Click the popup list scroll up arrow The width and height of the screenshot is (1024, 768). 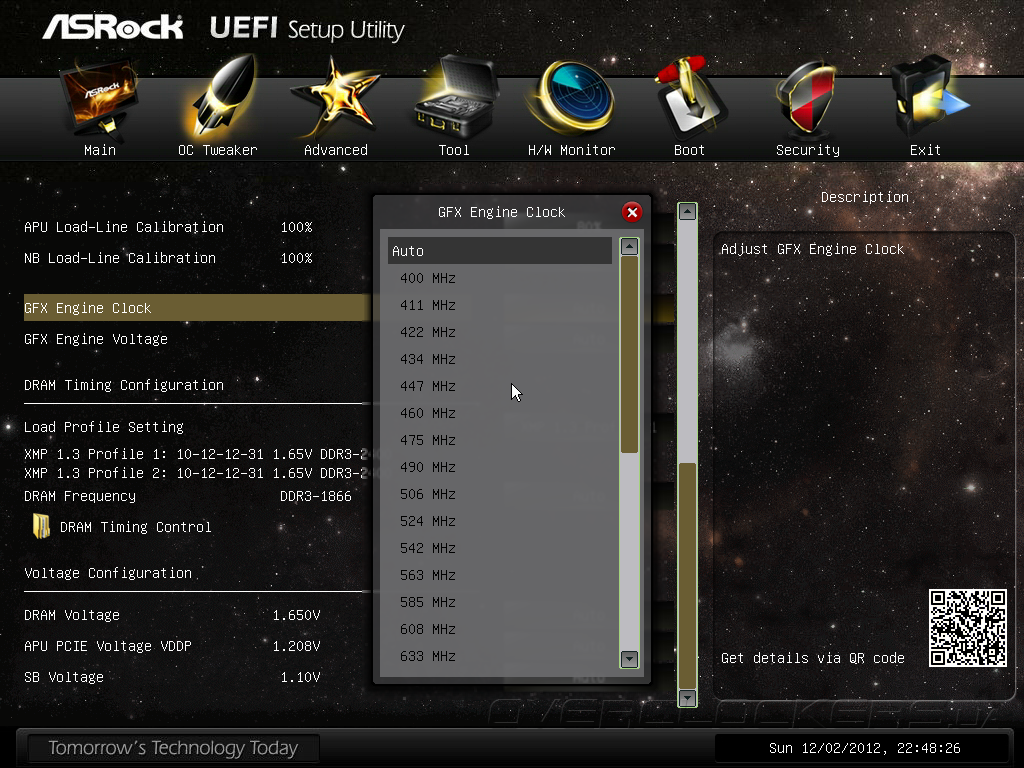[629, 246]
